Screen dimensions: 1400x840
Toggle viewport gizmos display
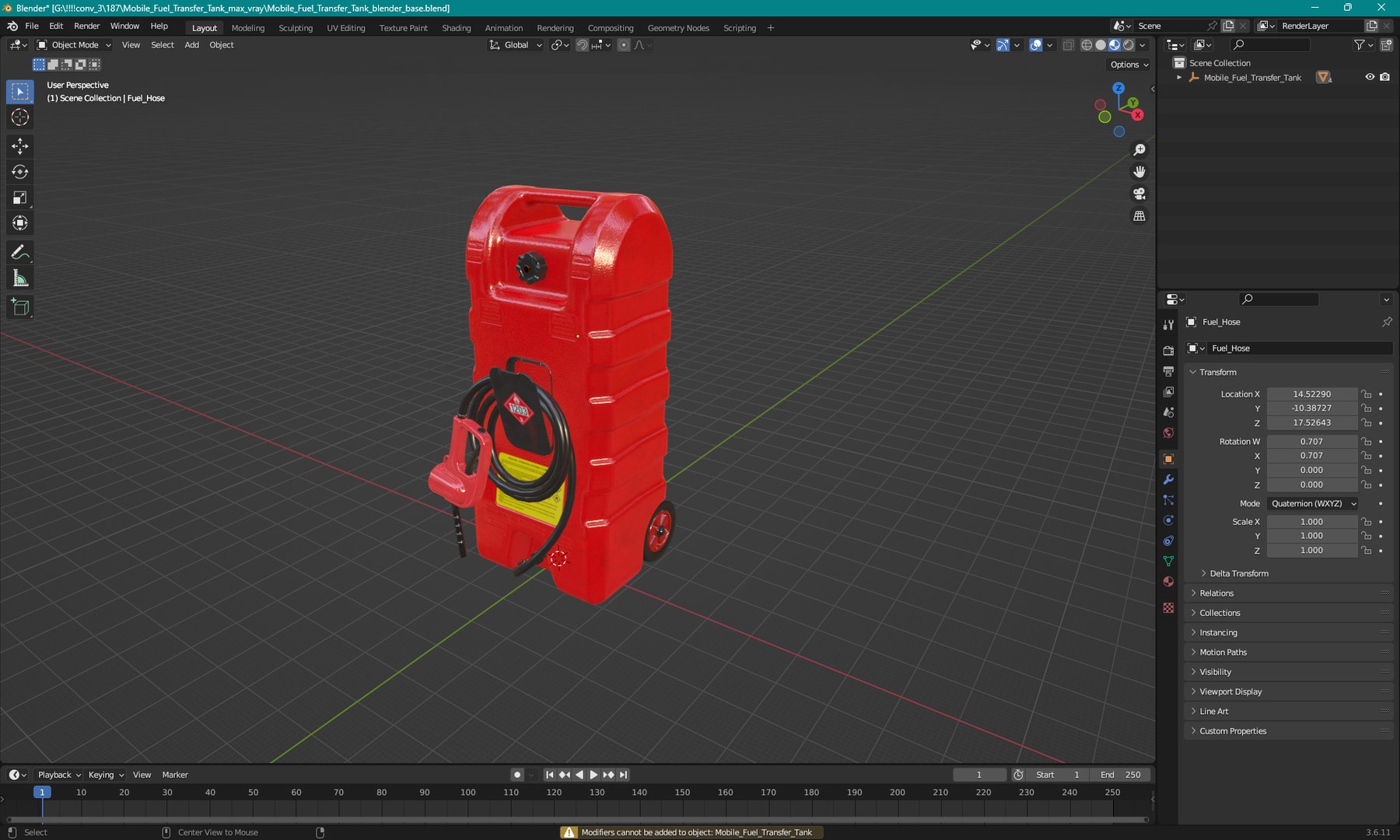(1003, 45)
